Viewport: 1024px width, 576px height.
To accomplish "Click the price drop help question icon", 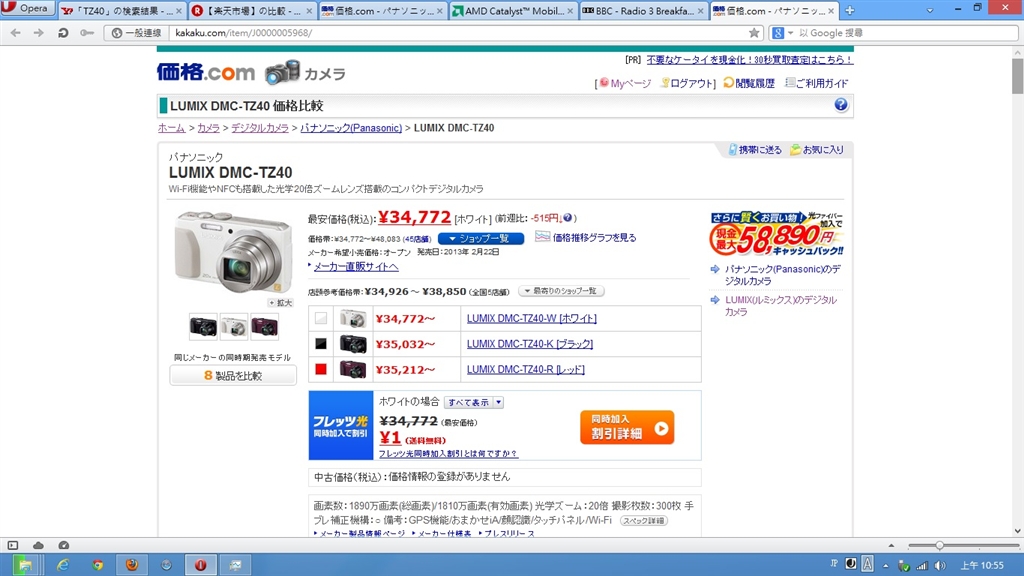I will [x=568, y=218].
